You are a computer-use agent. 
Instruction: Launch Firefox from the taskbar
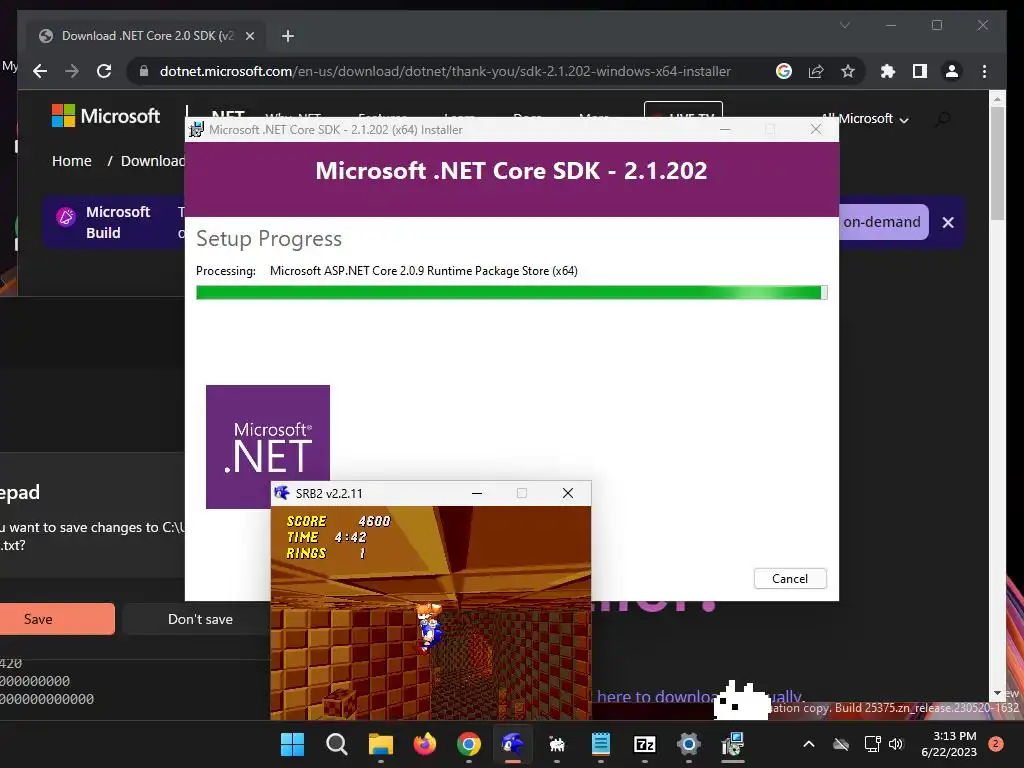[424, 744]
